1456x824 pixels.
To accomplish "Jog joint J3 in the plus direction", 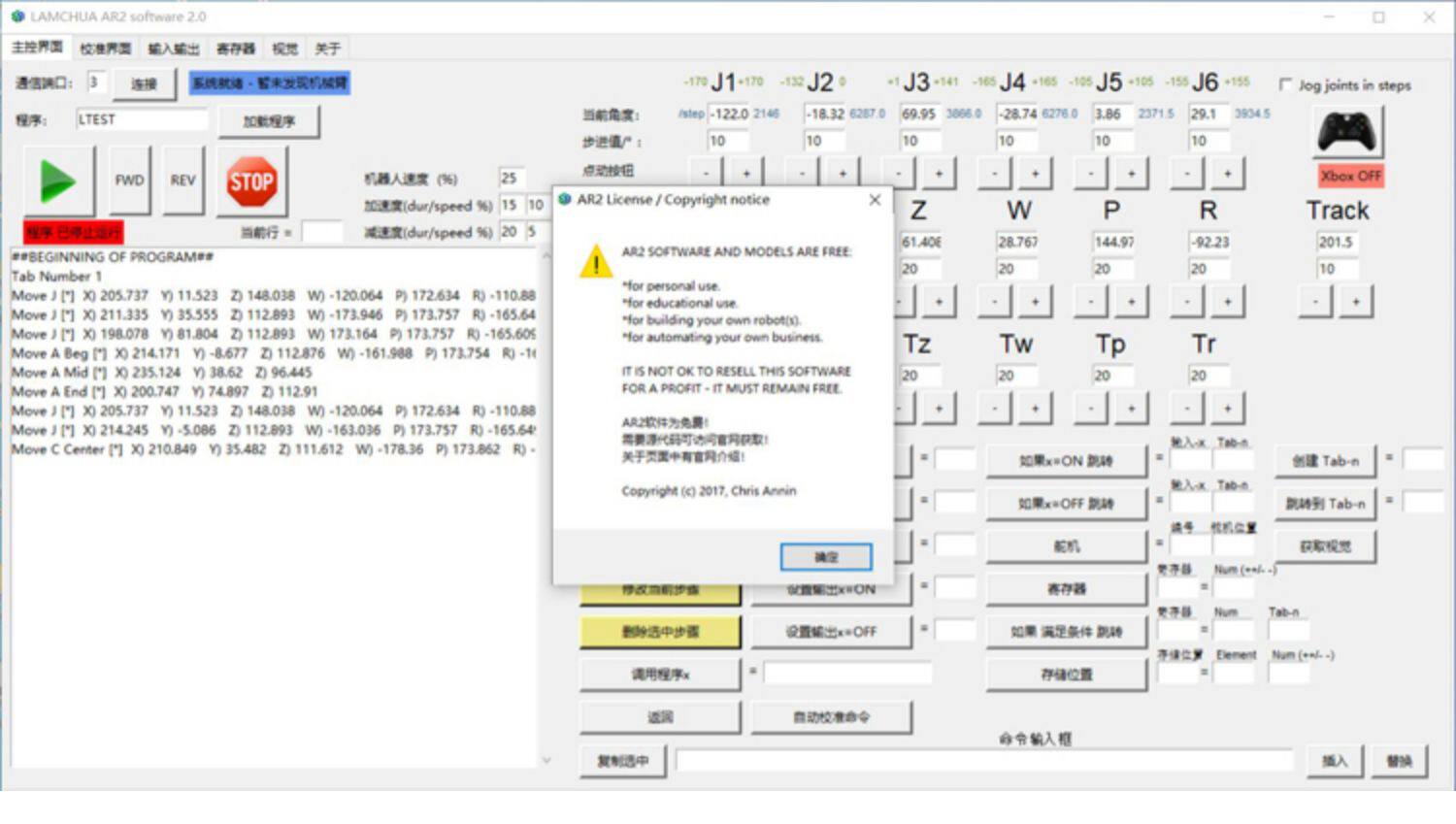I will point(939,173).
